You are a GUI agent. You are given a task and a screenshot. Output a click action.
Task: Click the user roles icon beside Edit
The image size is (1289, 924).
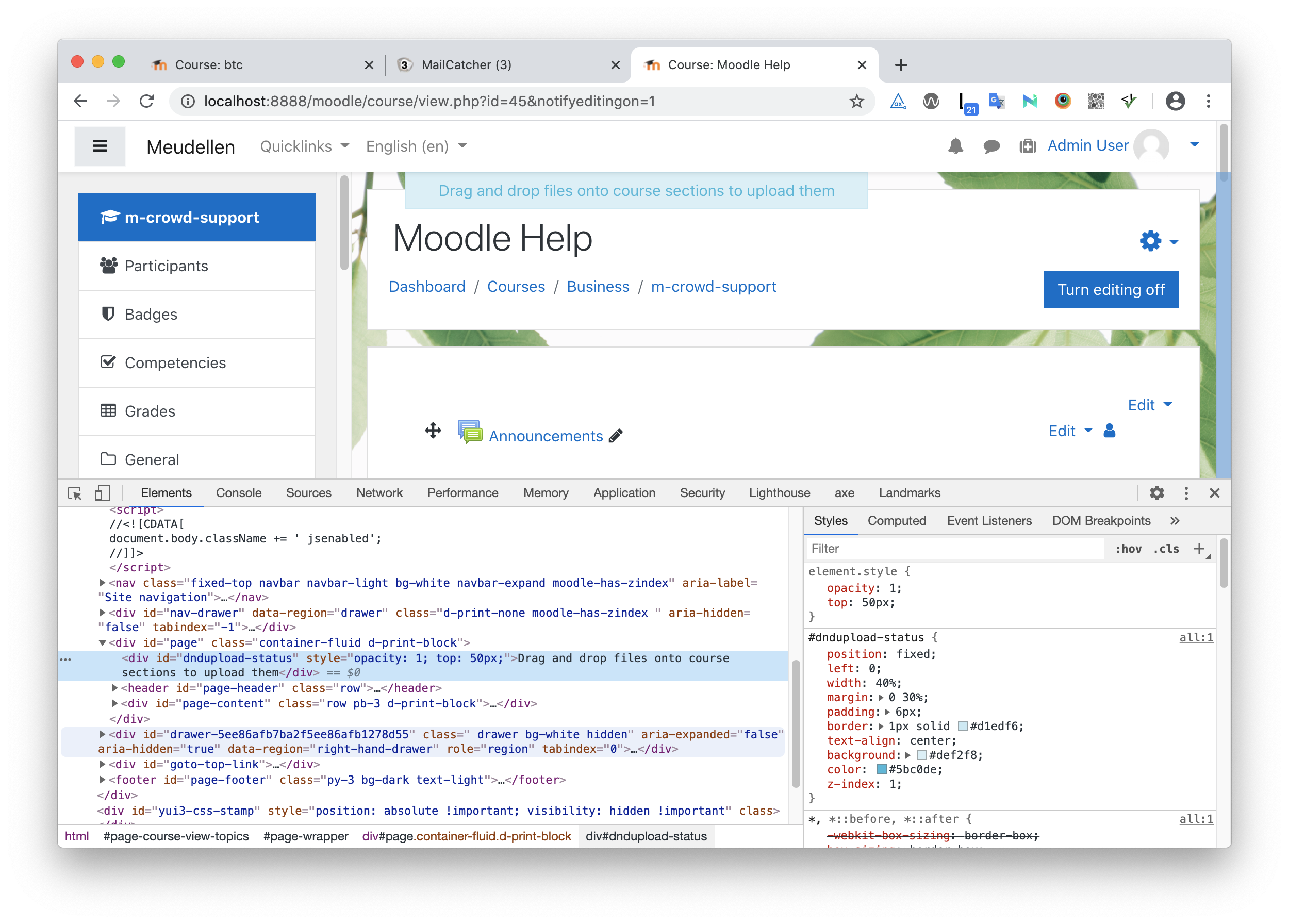(x=1109, y=431)
